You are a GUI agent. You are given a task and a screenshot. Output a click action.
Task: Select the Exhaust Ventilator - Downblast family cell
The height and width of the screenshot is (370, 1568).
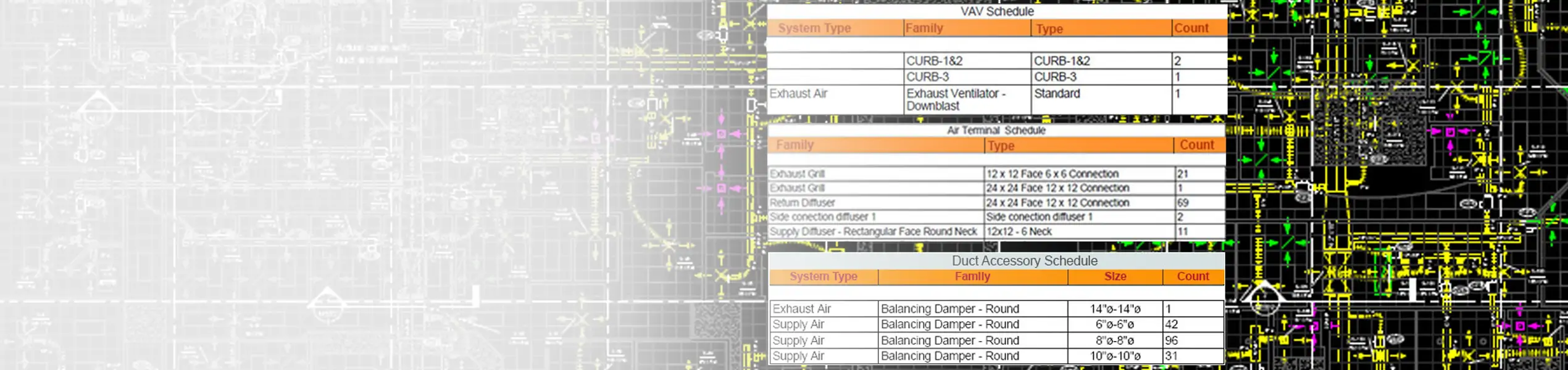[955, 99]
